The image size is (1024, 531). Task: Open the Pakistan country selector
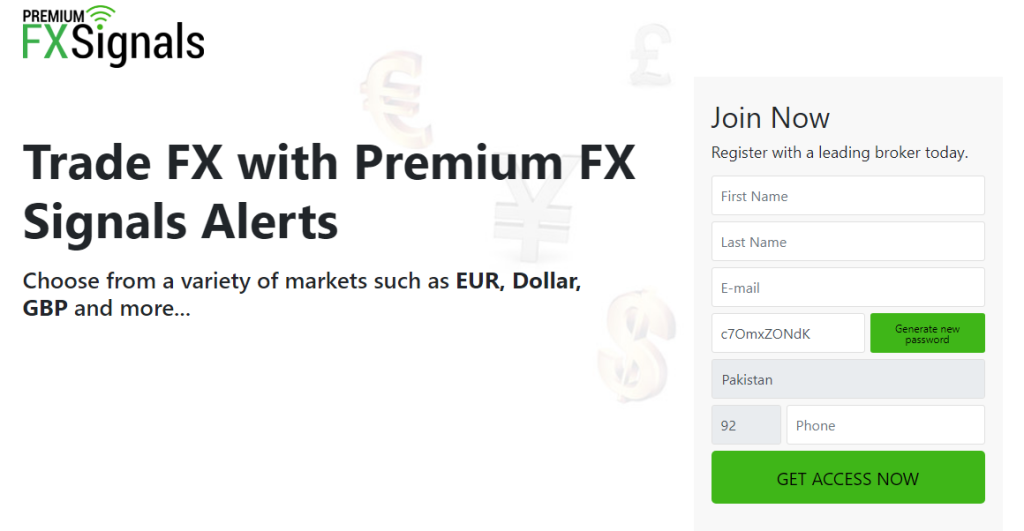pos(847,380)
